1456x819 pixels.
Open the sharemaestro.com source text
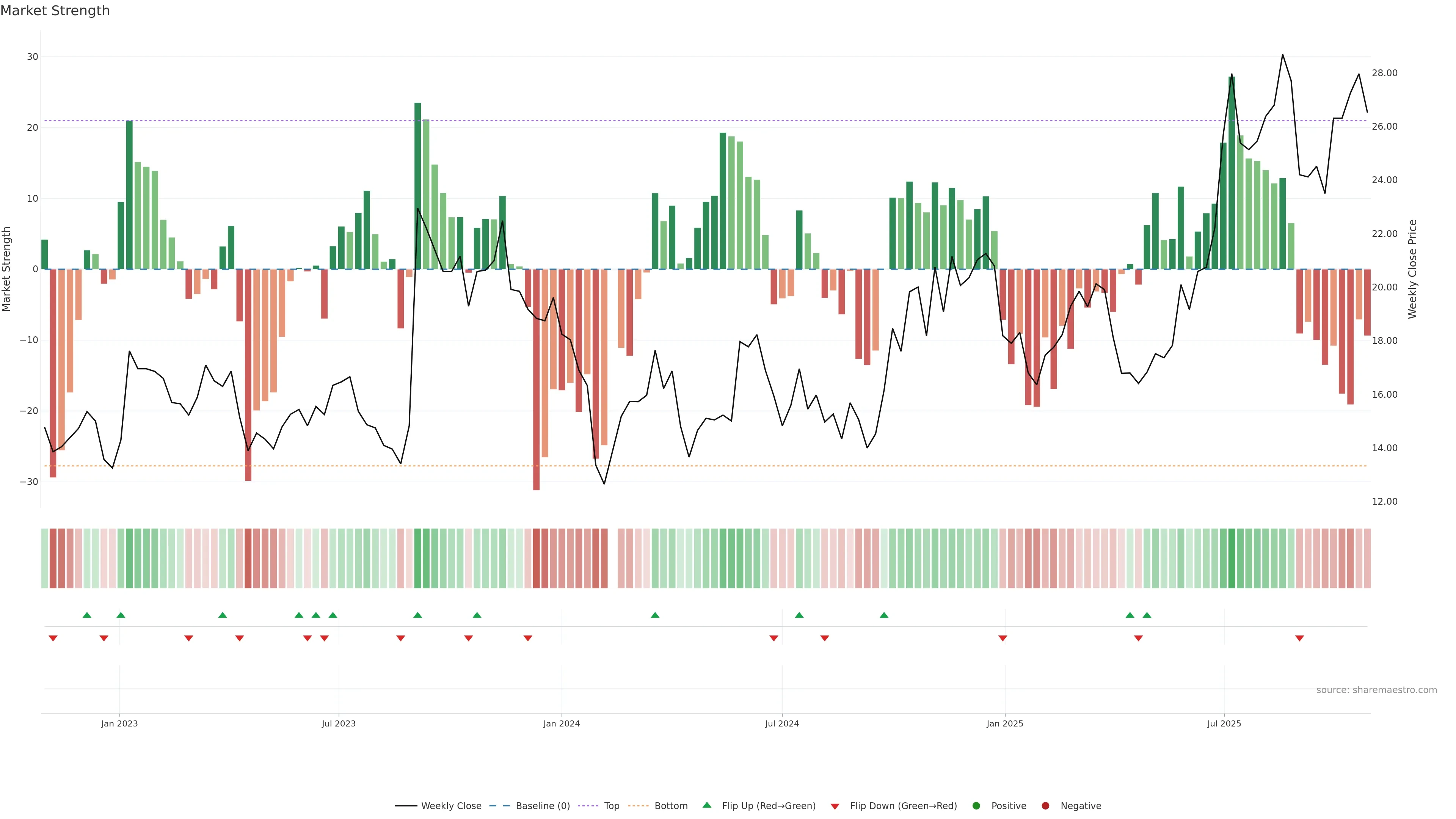click(1376, 690)
